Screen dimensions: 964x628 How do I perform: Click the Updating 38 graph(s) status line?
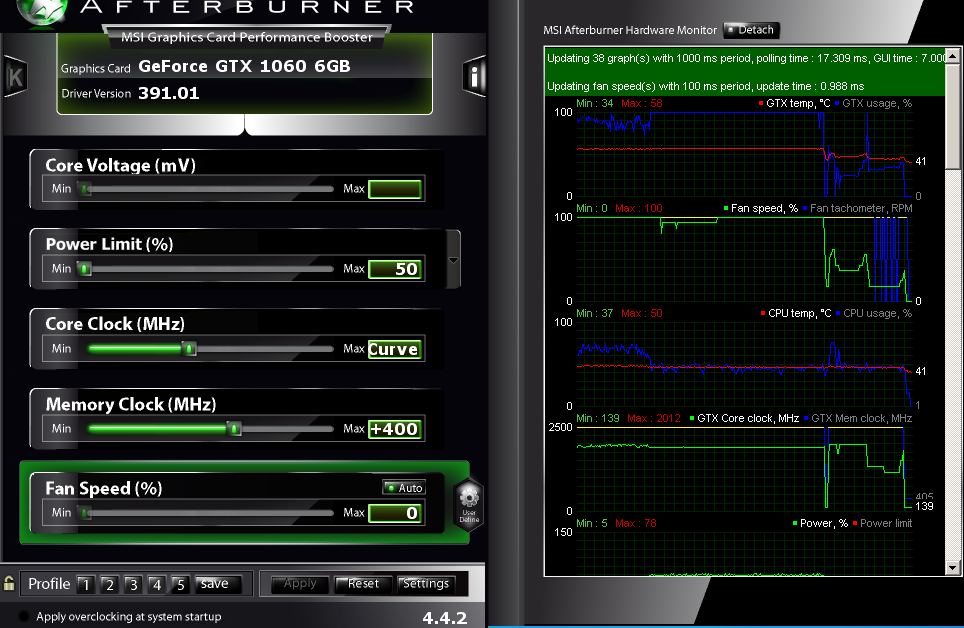746,58
